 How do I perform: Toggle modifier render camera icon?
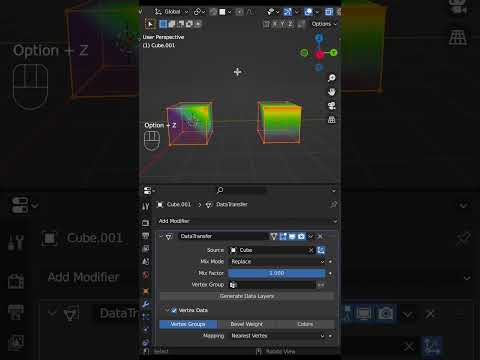(301, 236)
